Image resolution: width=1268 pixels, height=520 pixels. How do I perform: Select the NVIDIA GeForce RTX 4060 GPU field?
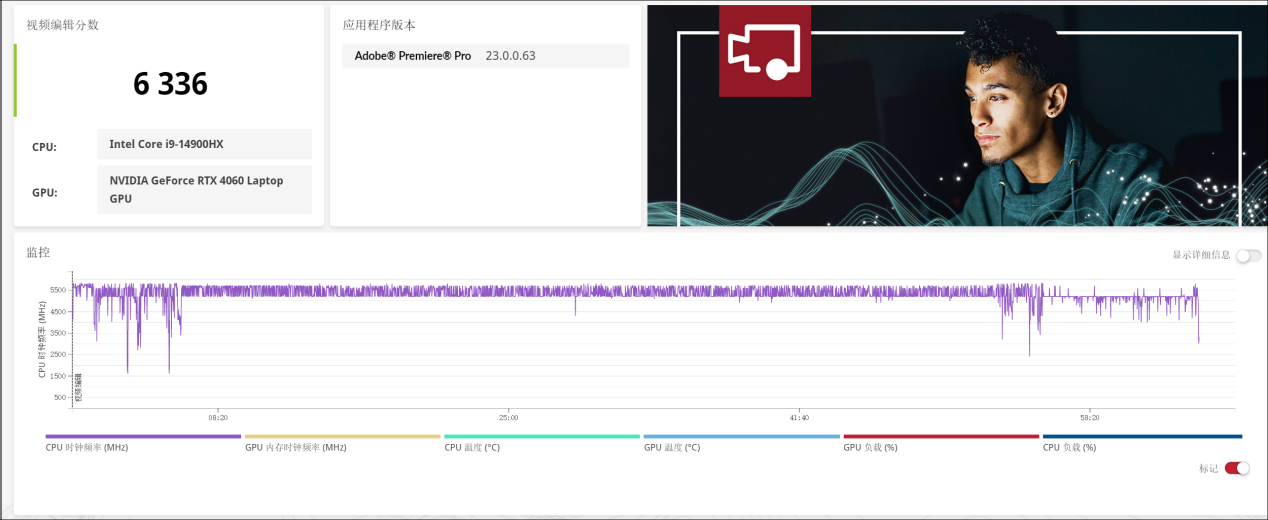pos(204,190)
